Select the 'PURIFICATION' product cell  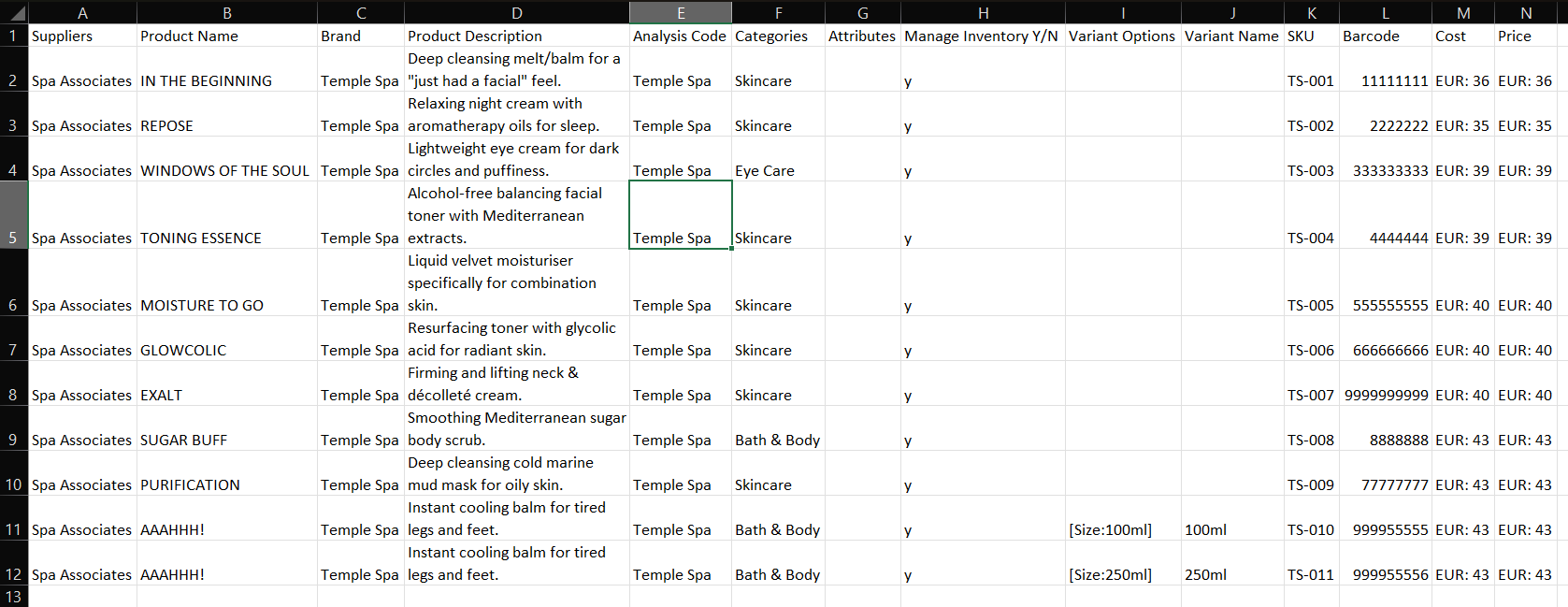pyautogui.click(x=227, y=473)
